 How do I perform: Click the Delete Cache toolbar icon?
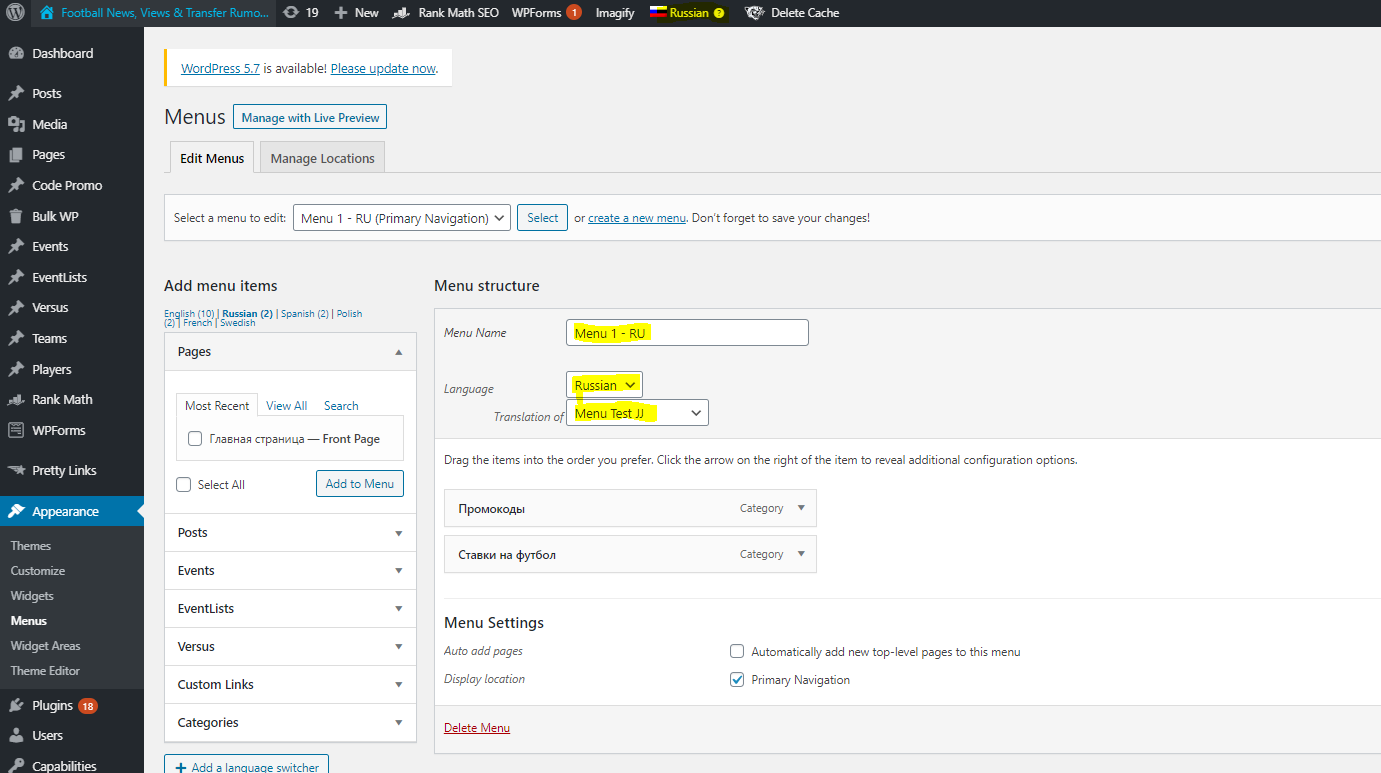[x=755, y=13]
